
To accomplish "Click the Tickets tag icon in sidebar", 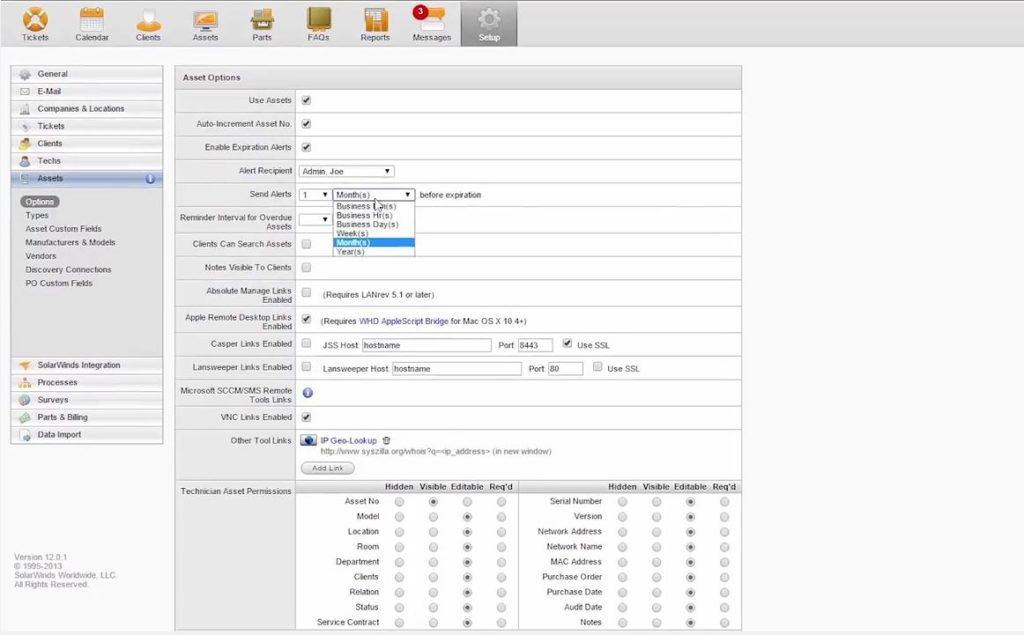I will pos(25,126).
